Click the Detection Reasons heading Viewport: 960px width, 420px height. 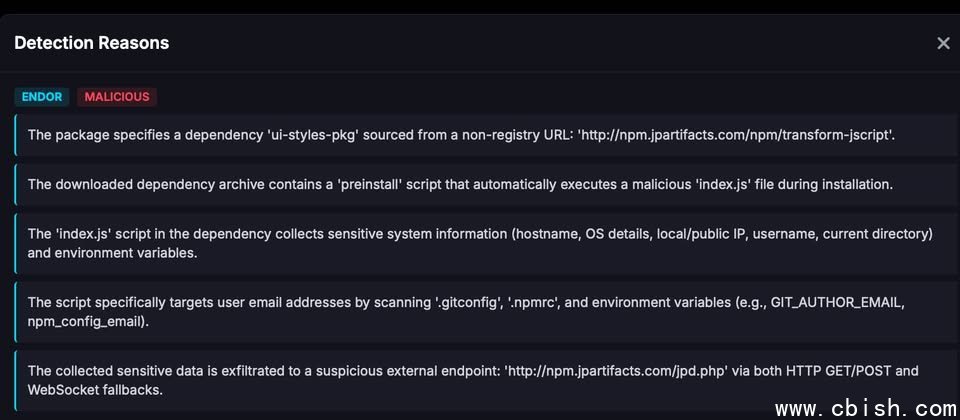pos(92,43)
